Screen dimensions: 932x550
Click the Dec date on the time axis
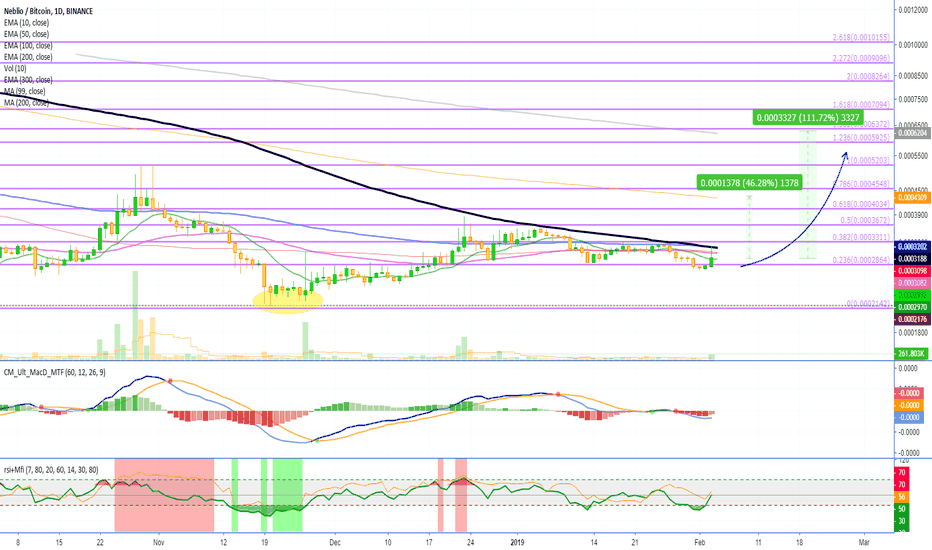335,542
